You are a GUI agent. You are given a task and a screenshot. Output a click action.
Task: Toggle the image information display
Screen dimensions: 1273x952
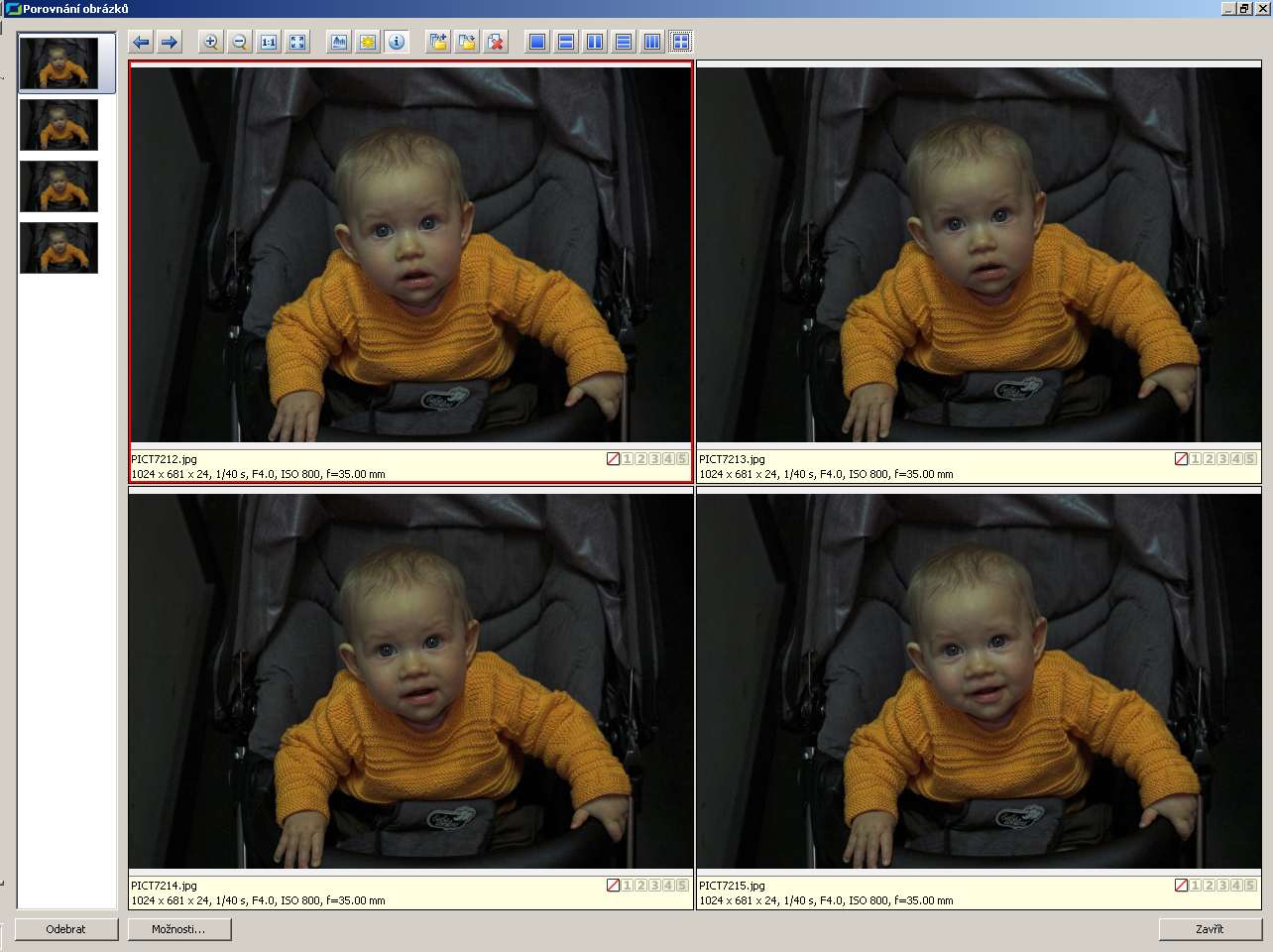pos(397,42)
